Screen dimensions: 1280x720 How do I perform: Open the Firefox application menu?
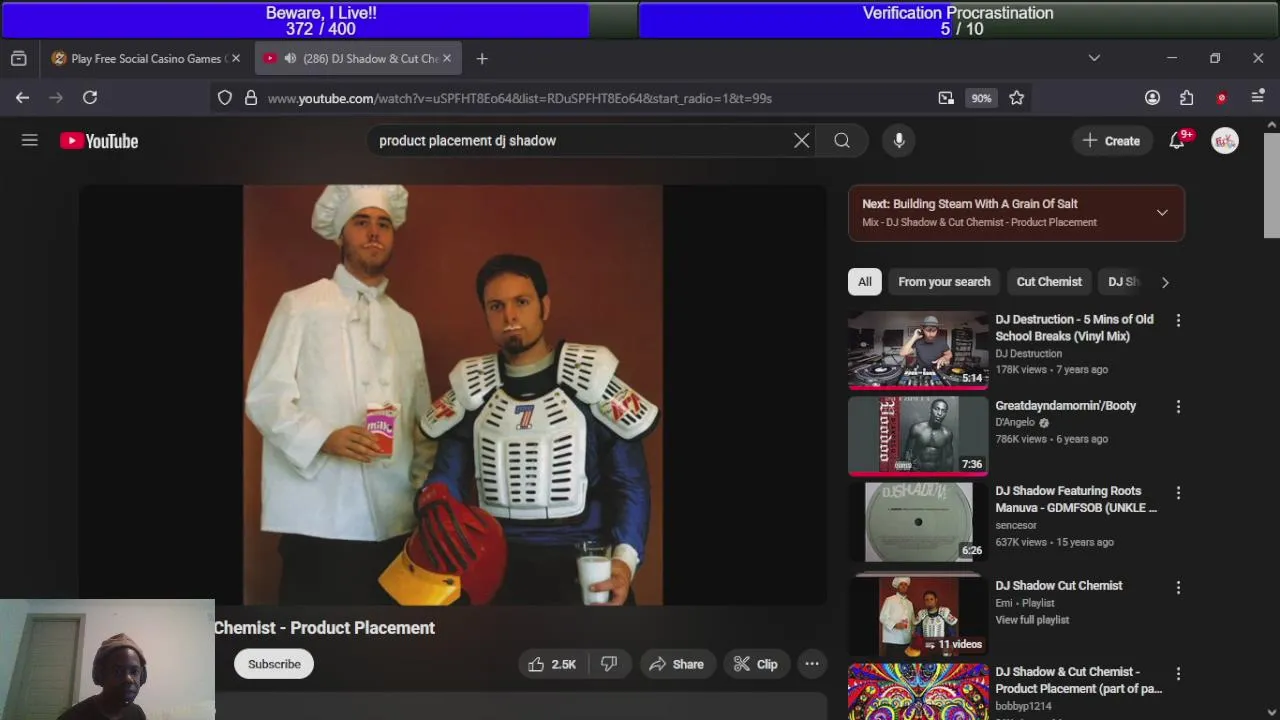pyautogui.click(x=1257, y=98)
